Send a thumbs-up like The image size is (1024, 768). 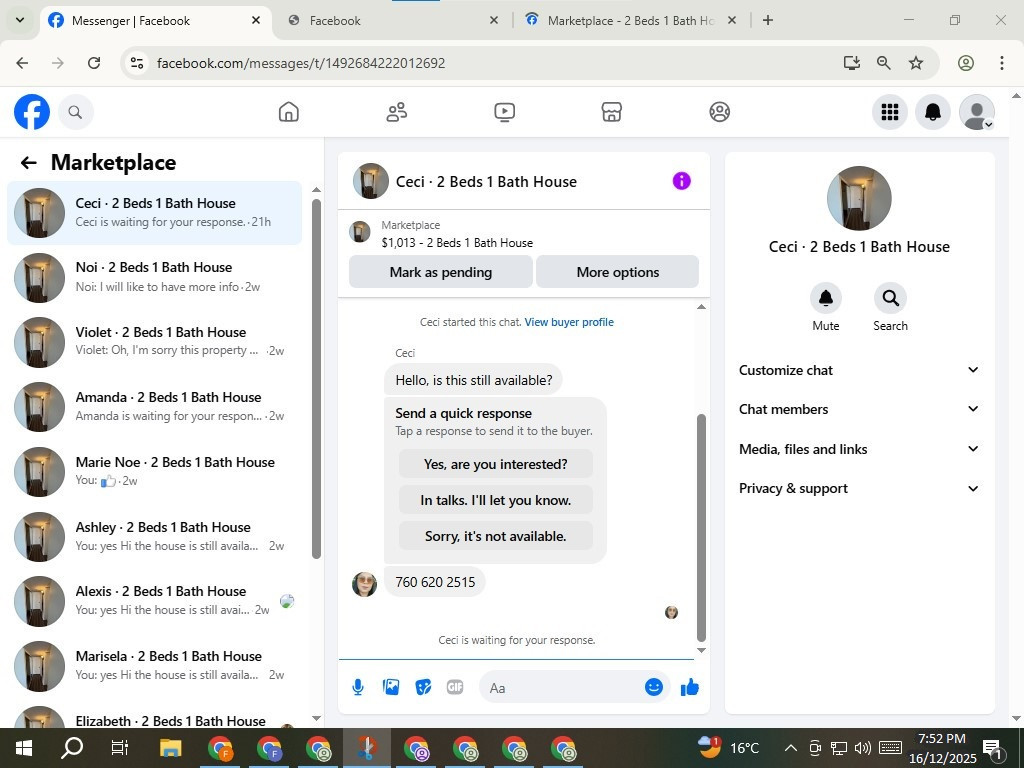point(690,687)
